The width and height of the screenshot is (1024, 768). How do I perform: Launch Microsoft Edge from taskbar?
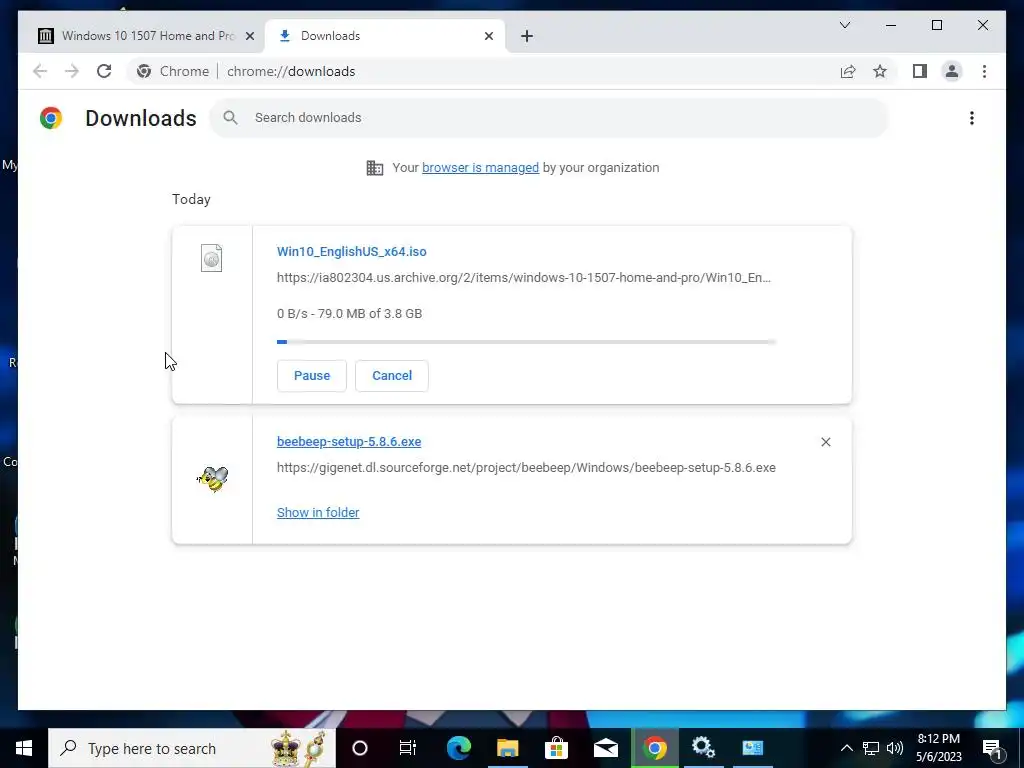[x=458, y=748]
